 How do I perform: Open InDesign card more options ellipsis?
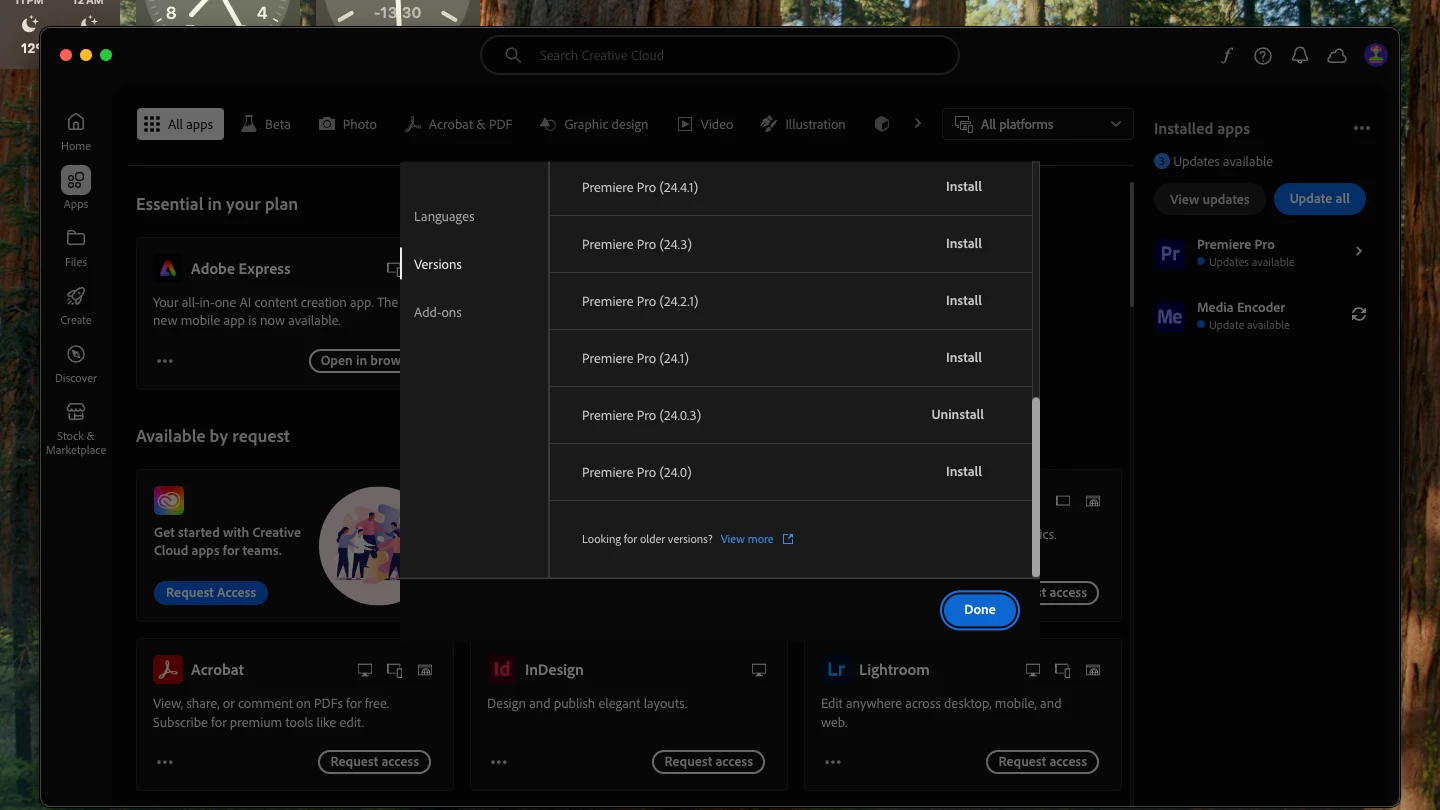click(499, 762)
